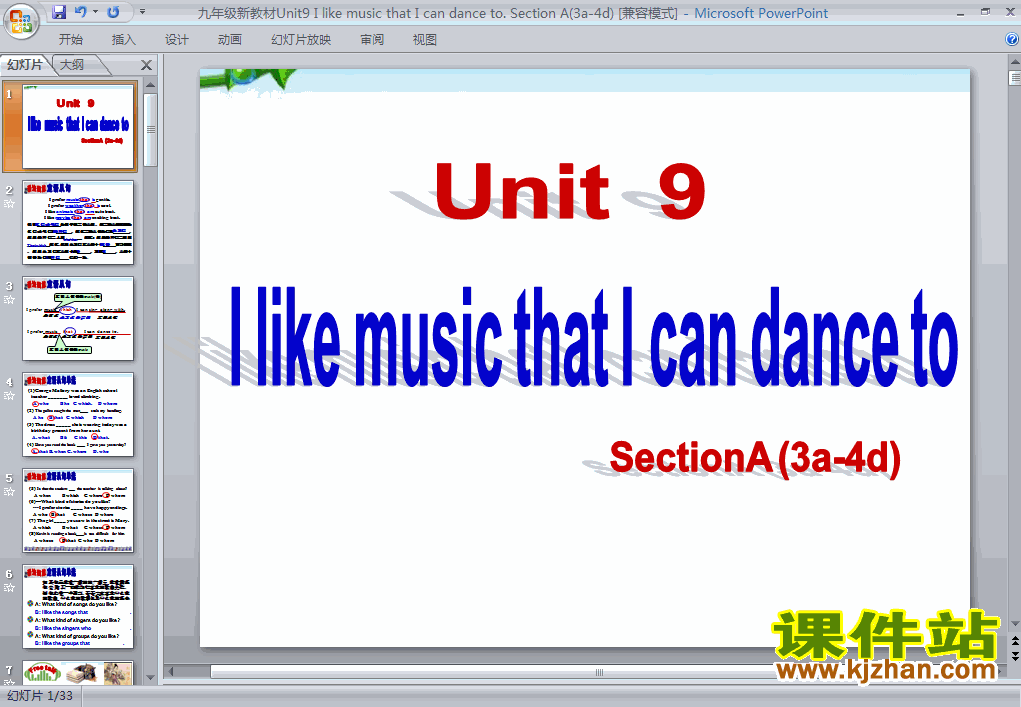Click animation star icon beside slide 6
Image resolution: width=1021 pixels, height=707 pixels.
[x=9, y=588]
